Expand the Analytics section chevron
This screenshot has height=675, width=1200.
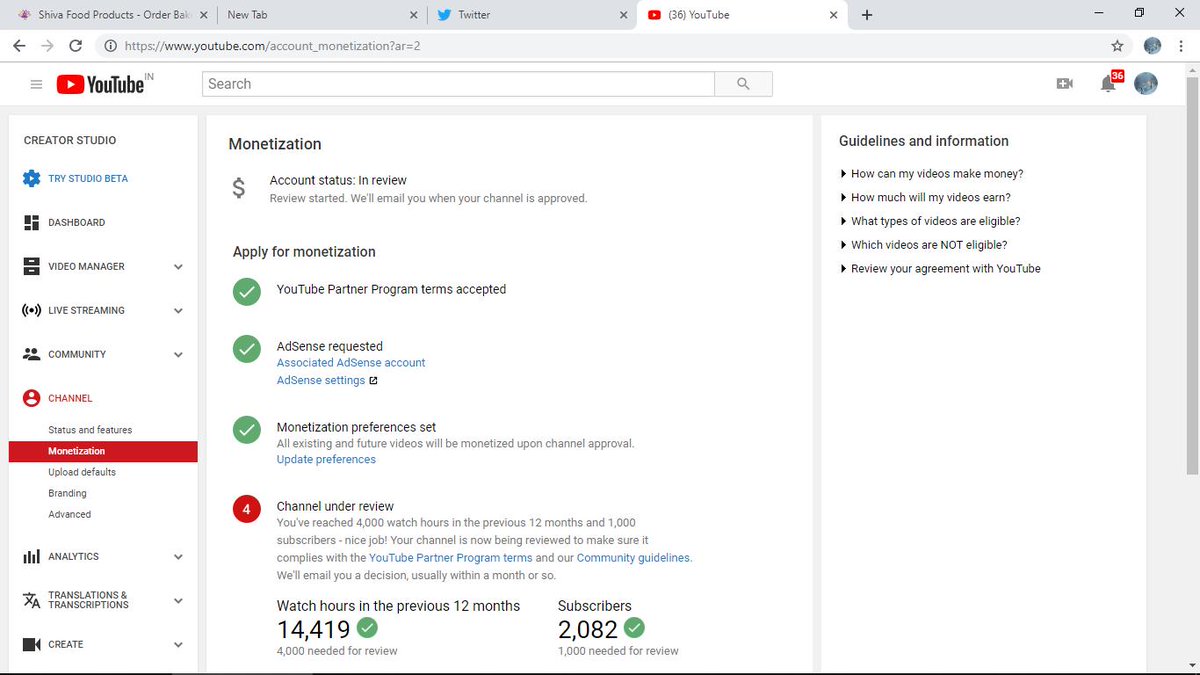tap(178, 557)
